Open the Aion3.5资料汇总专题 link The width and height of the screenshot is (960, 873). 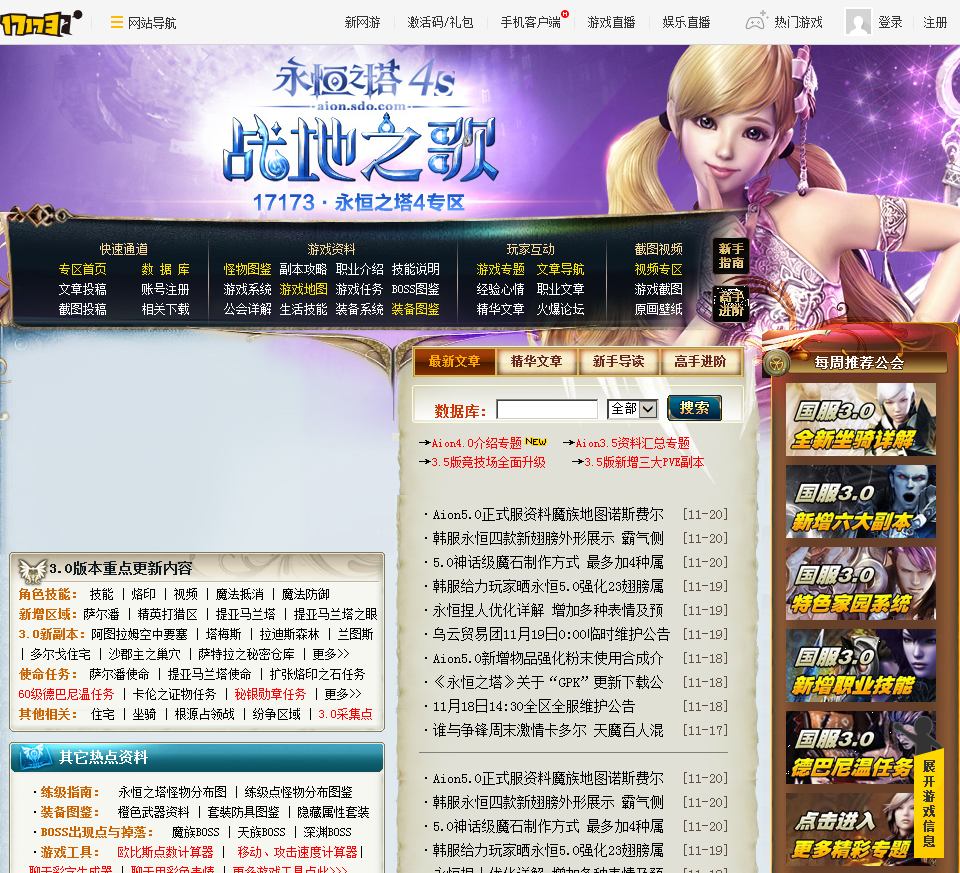(632, 443)
